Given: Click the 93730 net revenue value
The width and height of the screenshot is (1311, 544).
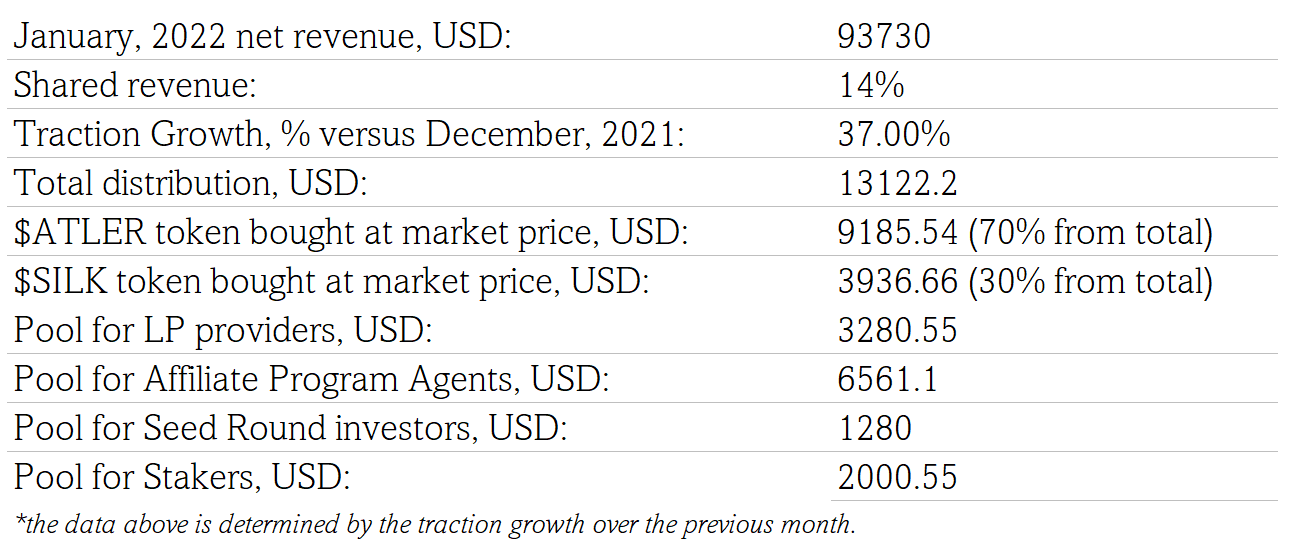Looking at the screenshot, I should (885, 36).
